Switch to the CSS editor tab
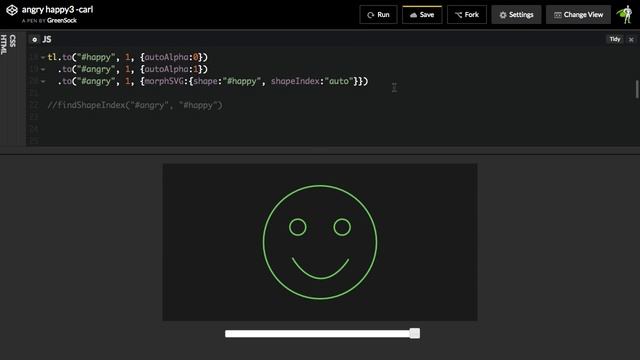Image resolution: width=640 pixels, height=360 pixels. coord(13,41)
